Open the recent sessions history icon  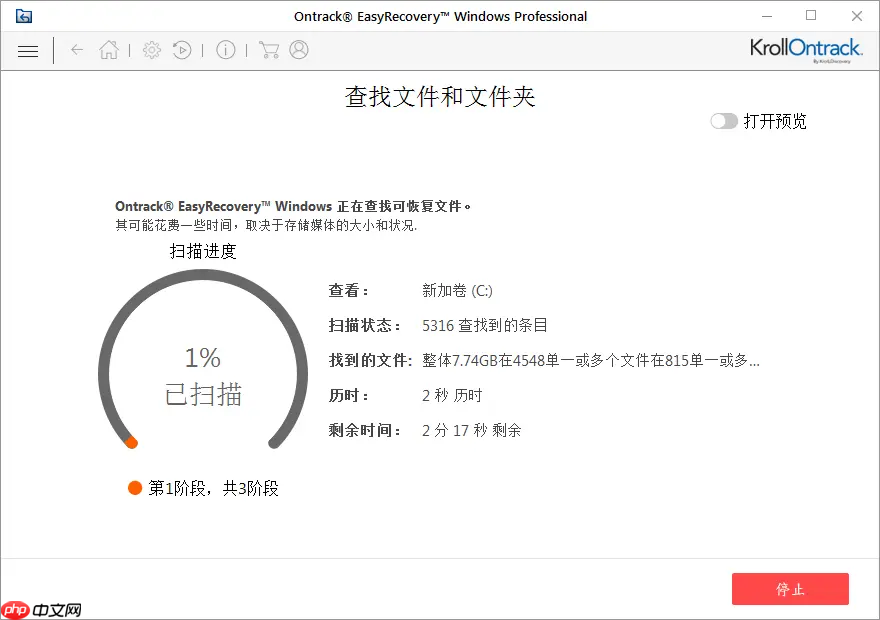coord(182,49)
